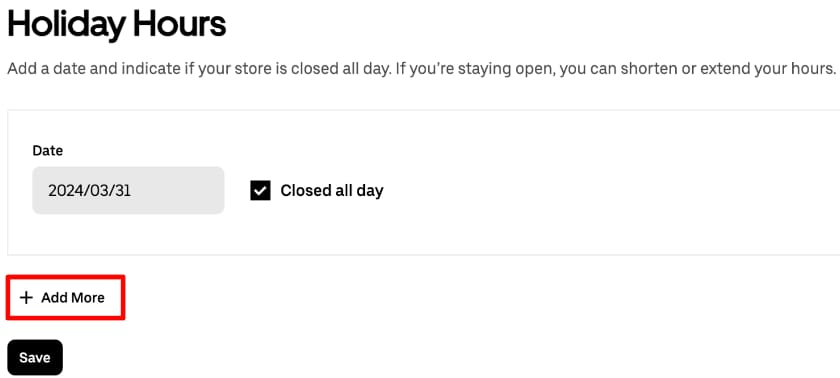Add another holiday date entry
Viewport: 840px width, 378px height.
tap(65, 298)
